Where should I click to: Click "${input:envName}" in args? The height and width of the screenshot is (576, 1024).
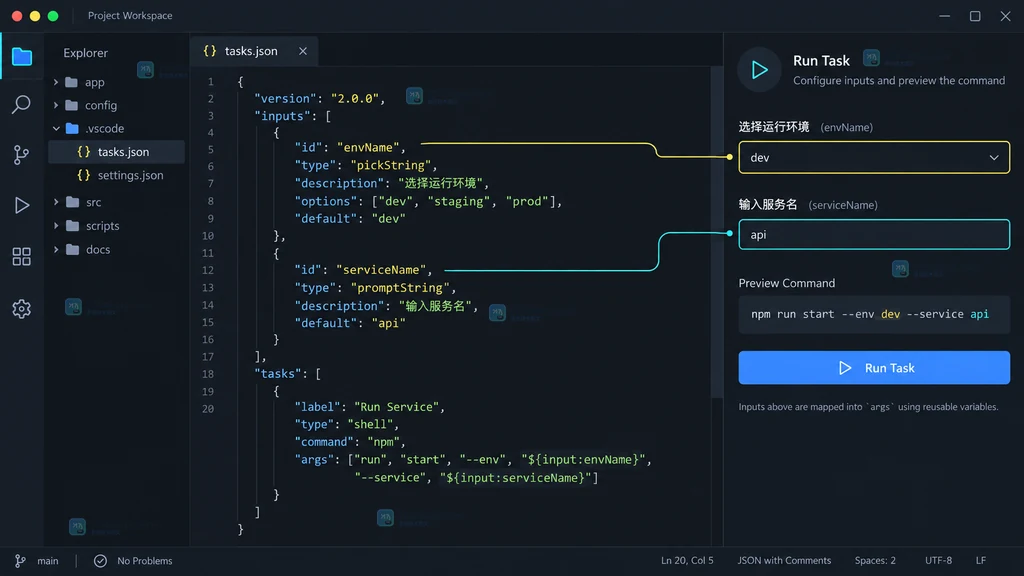pos(583,460)
